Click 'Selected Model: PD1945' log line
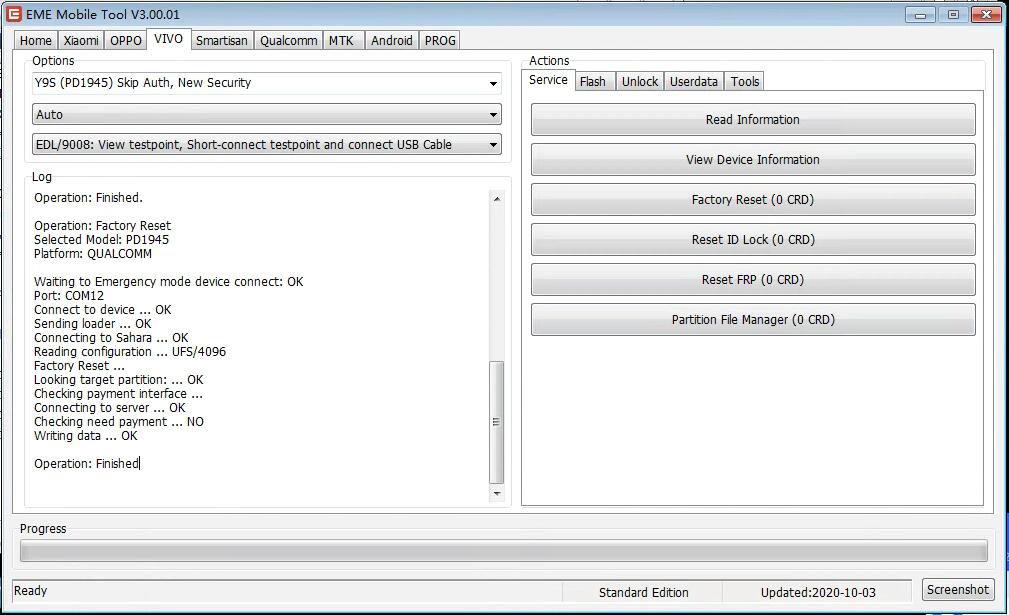 click(x=102, y=240)
